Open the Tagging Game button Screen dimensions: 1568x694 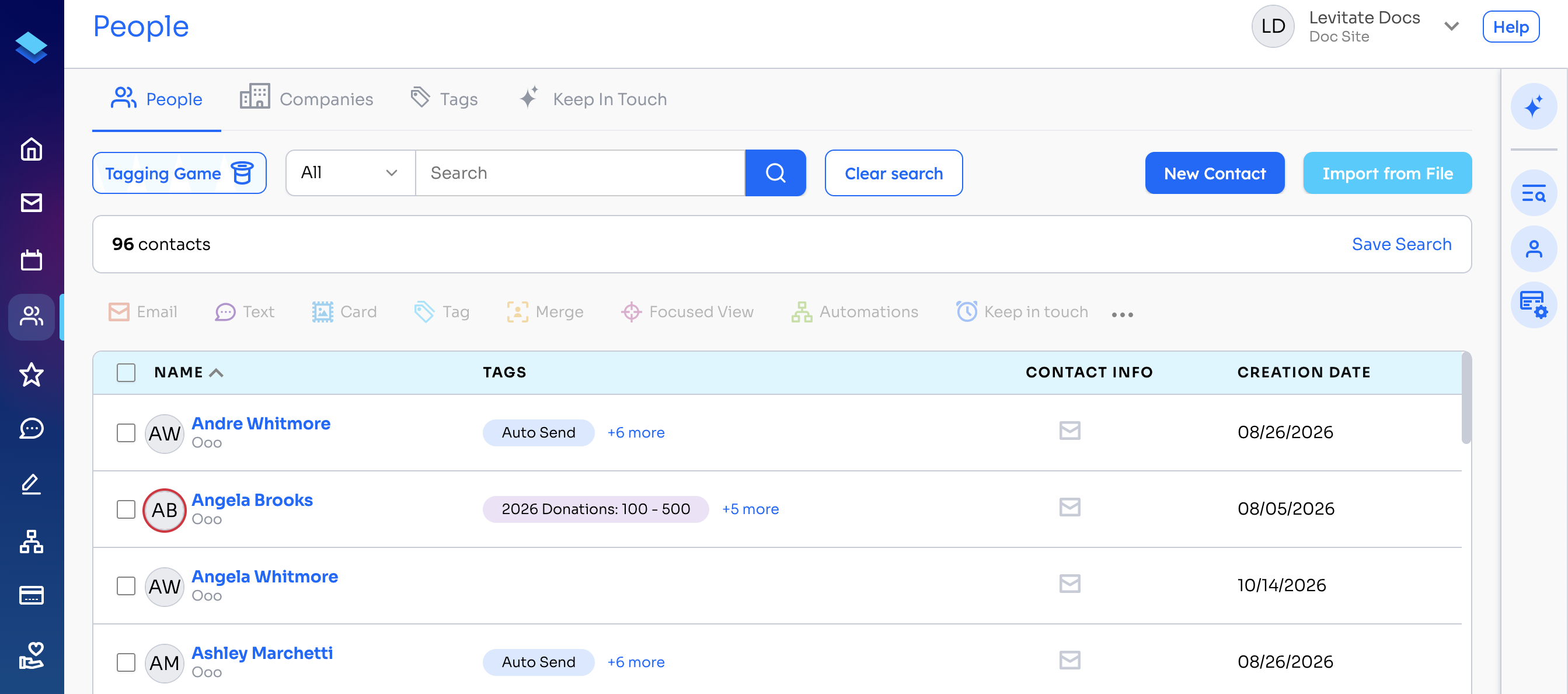click(179, 173)
